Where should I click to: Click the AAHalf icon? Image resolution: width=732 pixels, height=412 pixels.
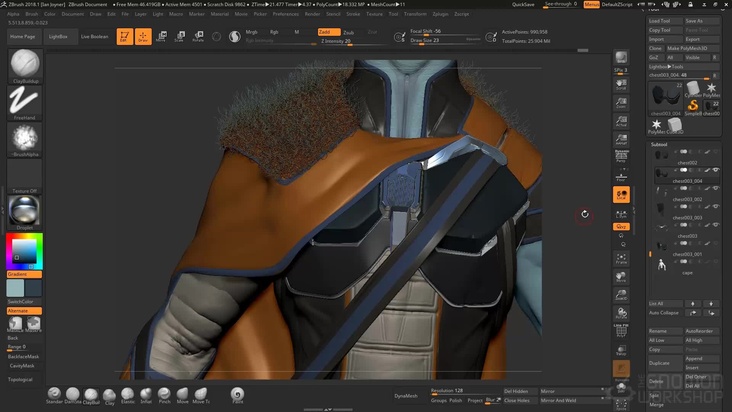pyautogui.click(x=621, y=139)
